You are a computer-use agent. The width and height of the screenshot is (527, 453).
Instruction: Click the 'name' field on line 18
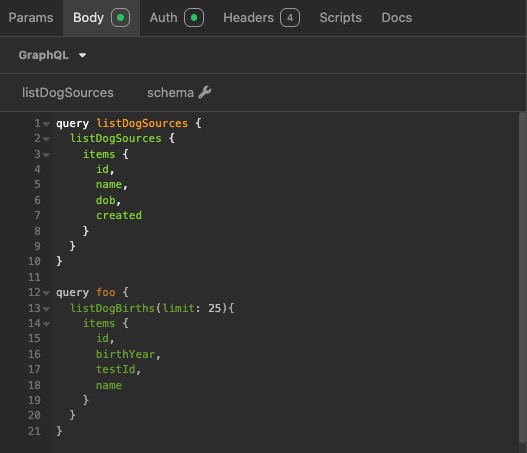pyautogui.click(x=109, y=385)
